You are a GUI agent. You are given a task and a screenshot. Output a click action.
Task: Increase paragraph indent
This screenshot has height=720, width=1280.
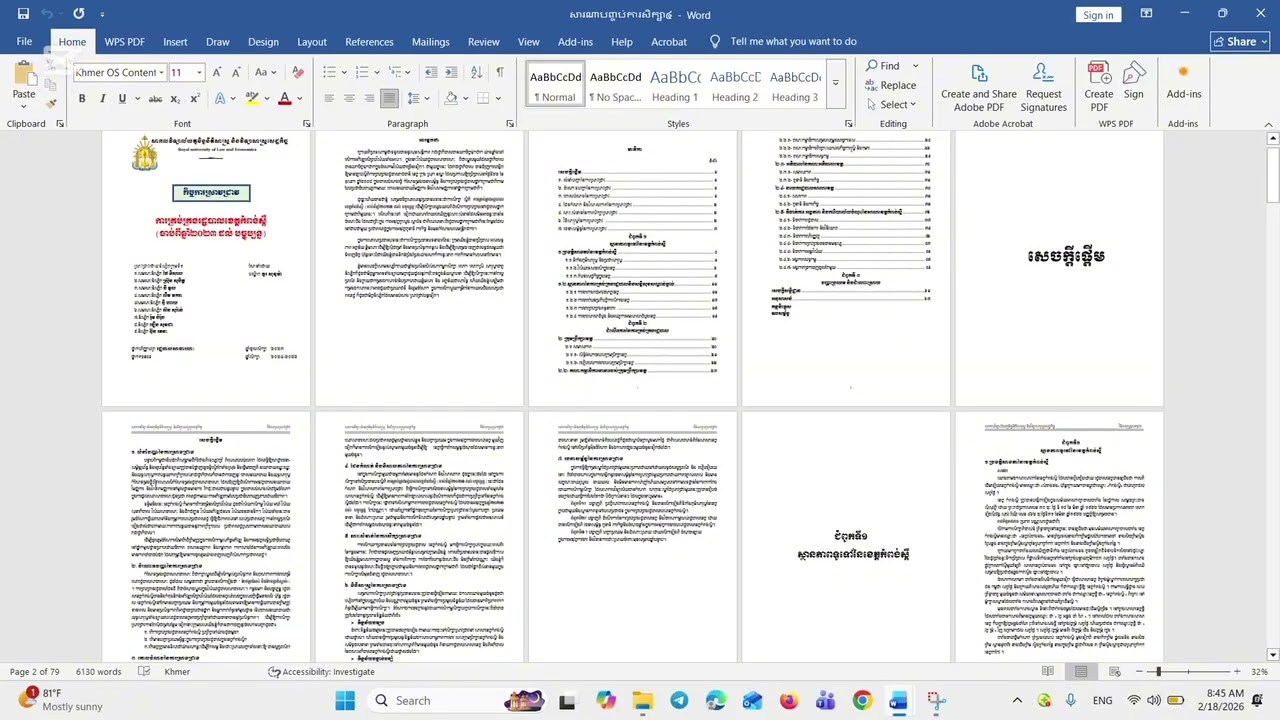coord(451,72)
